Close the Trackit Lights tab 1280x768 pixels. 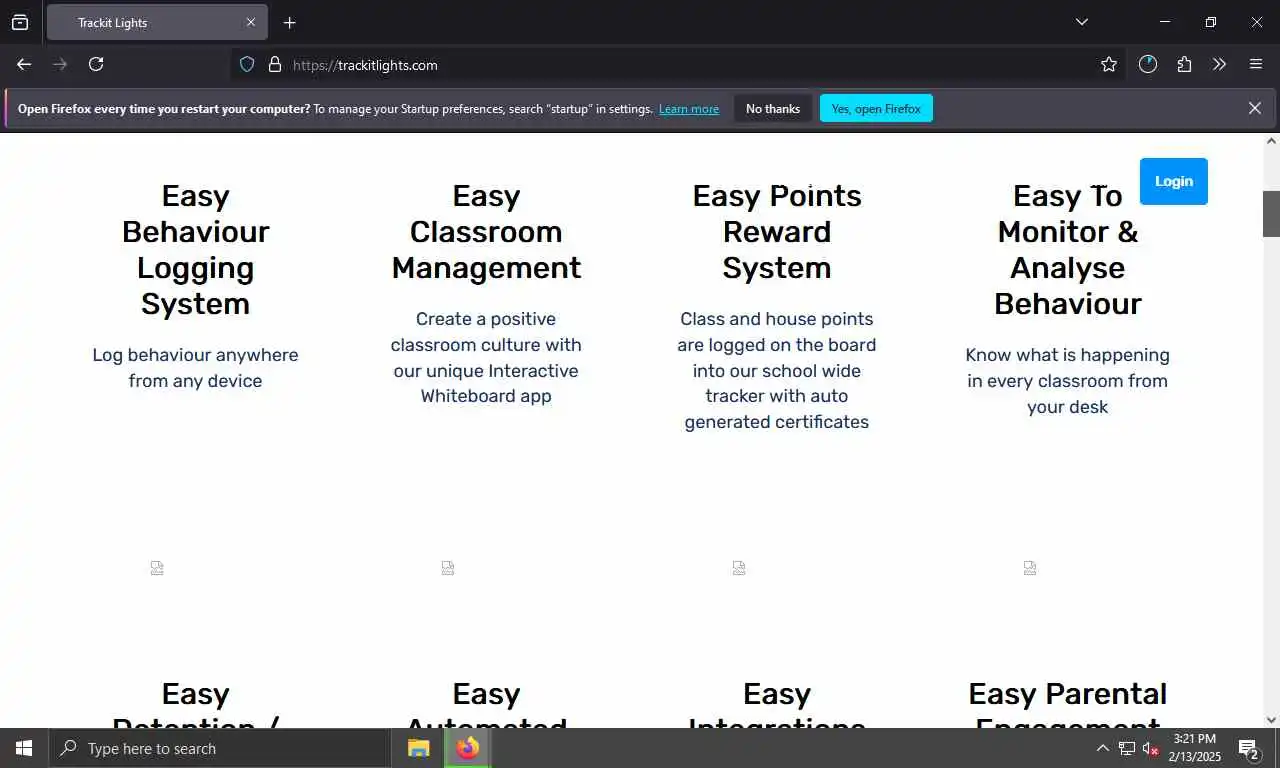coord(251,22)
